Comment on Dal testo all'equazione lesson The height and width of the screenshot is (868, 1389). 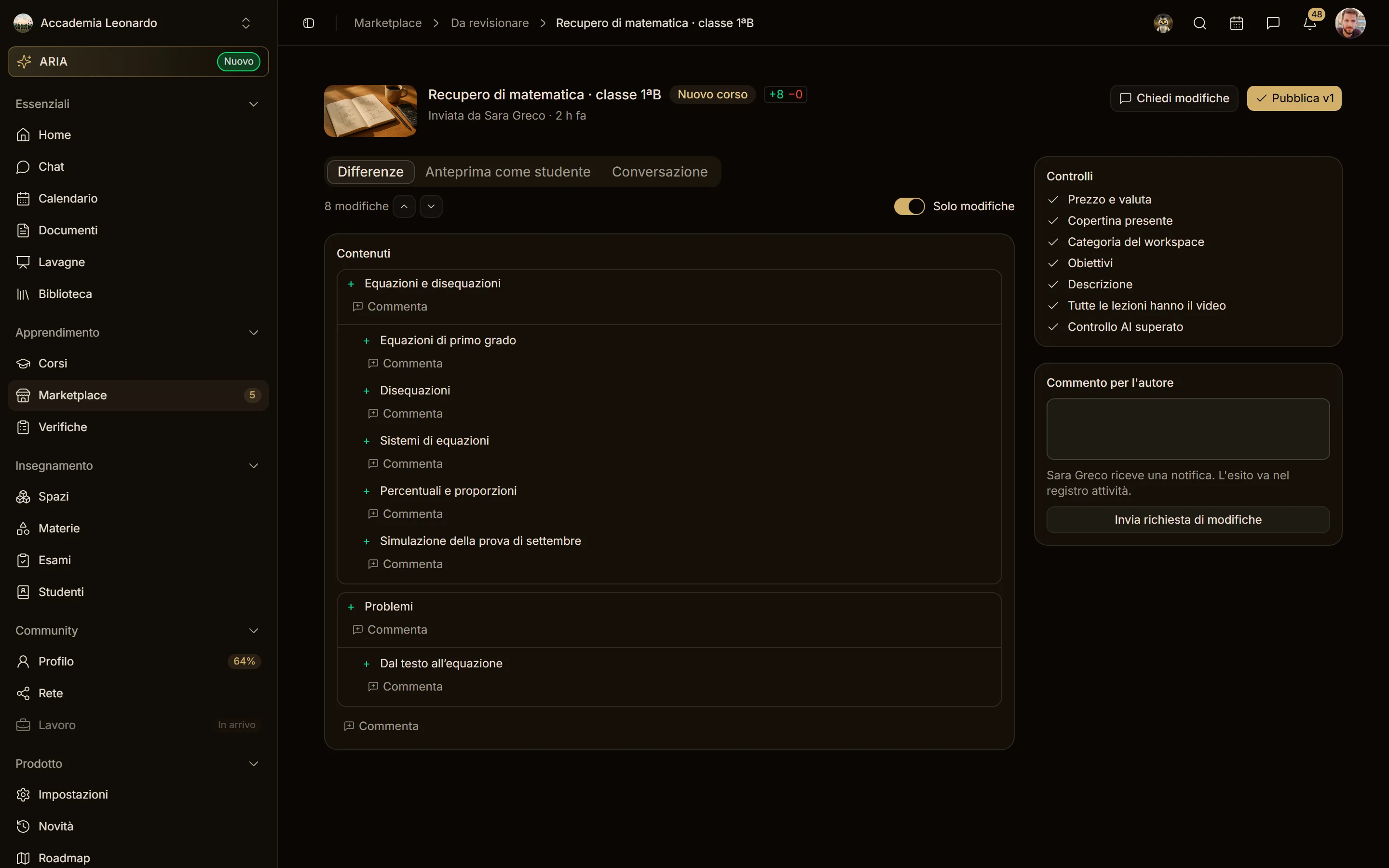(x=406, y=687)
